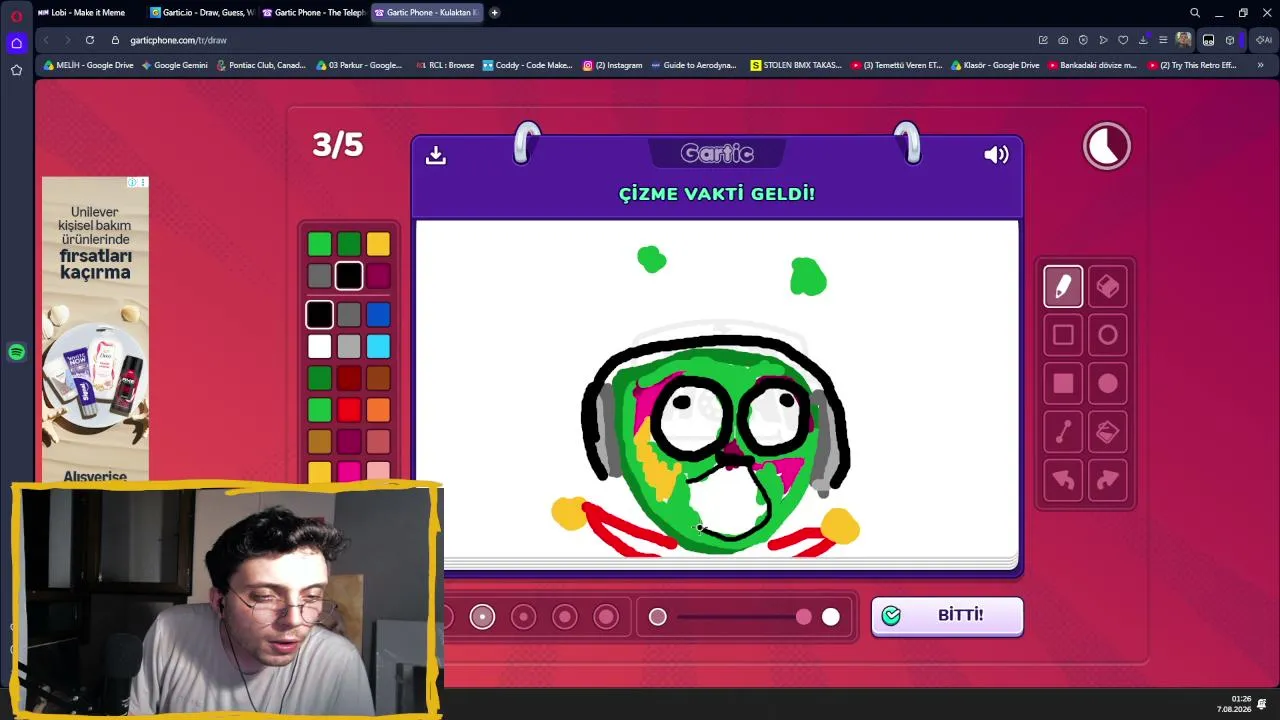Select the eraser tool
1280x720 pixels.
click(x=1107, y=287)
